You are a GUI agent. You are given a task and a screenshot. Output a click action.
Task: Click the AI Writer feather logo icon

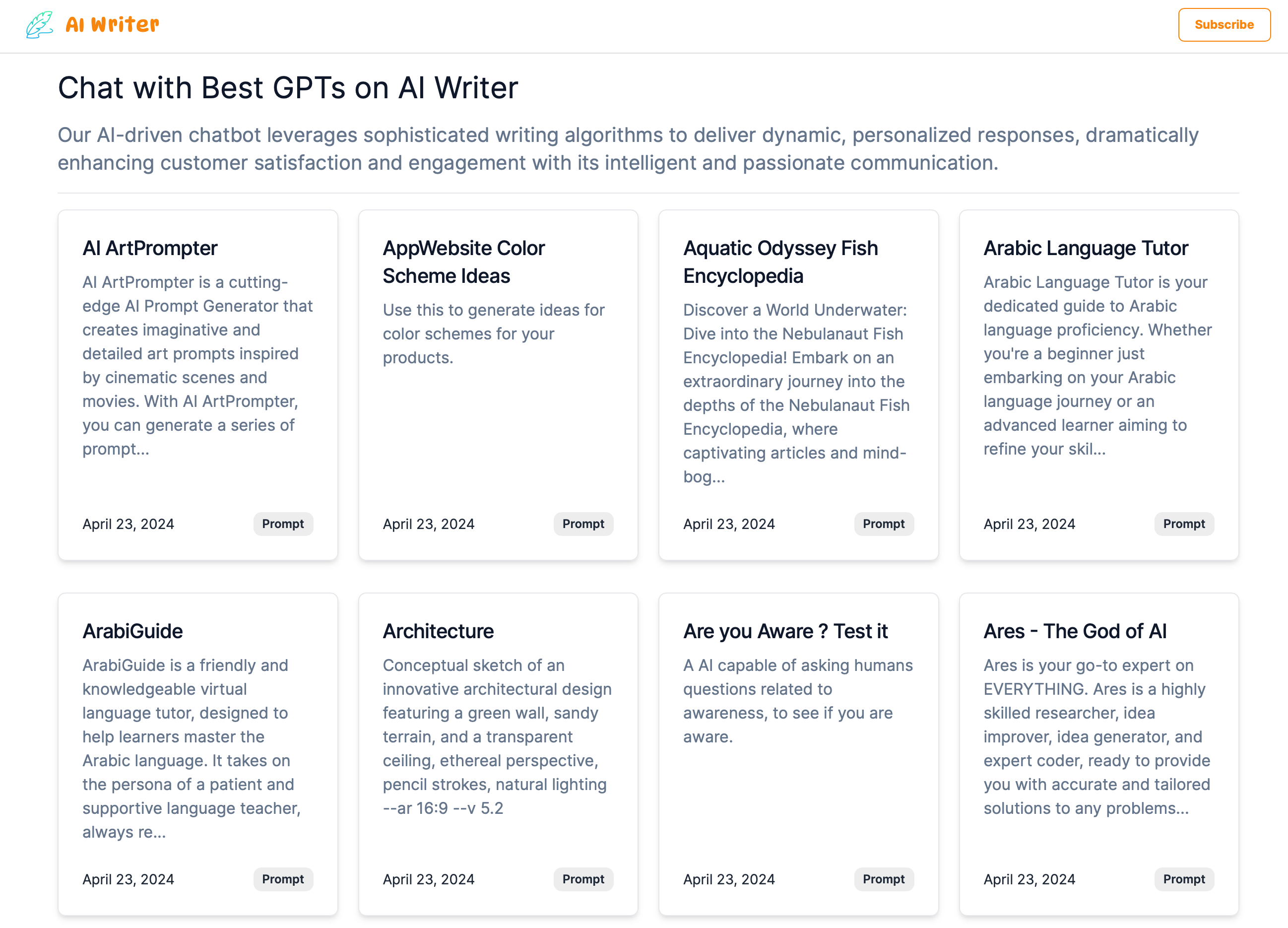pos(39,25)
